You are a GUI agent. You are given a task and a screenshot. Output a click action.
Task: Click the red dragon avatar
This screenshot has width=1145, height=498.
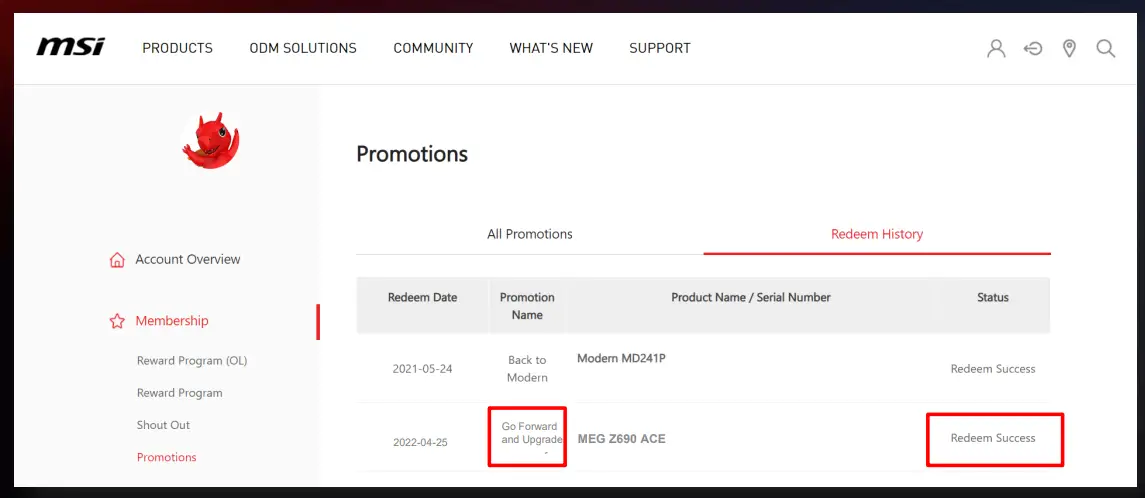point(210,140)
